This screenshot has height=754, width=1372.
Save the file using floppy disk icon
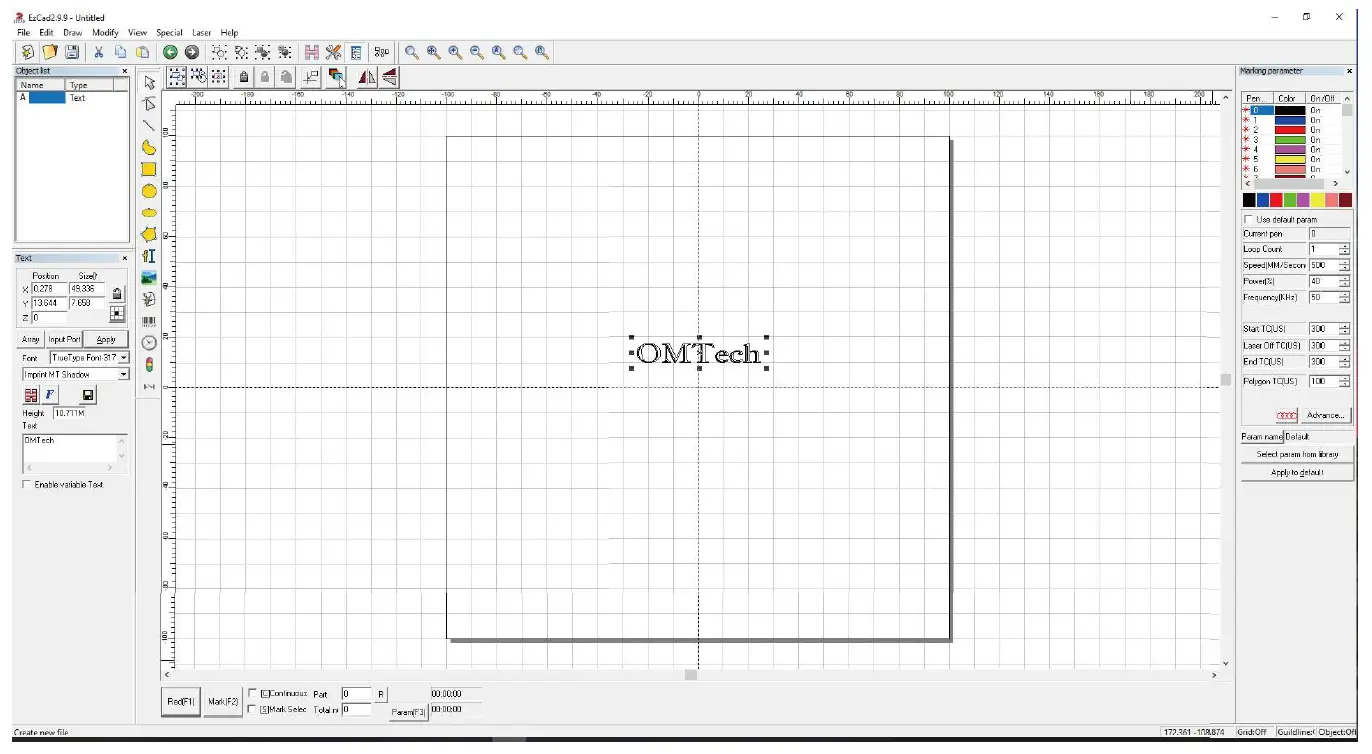pyautogui.click(x=72, y=52)
